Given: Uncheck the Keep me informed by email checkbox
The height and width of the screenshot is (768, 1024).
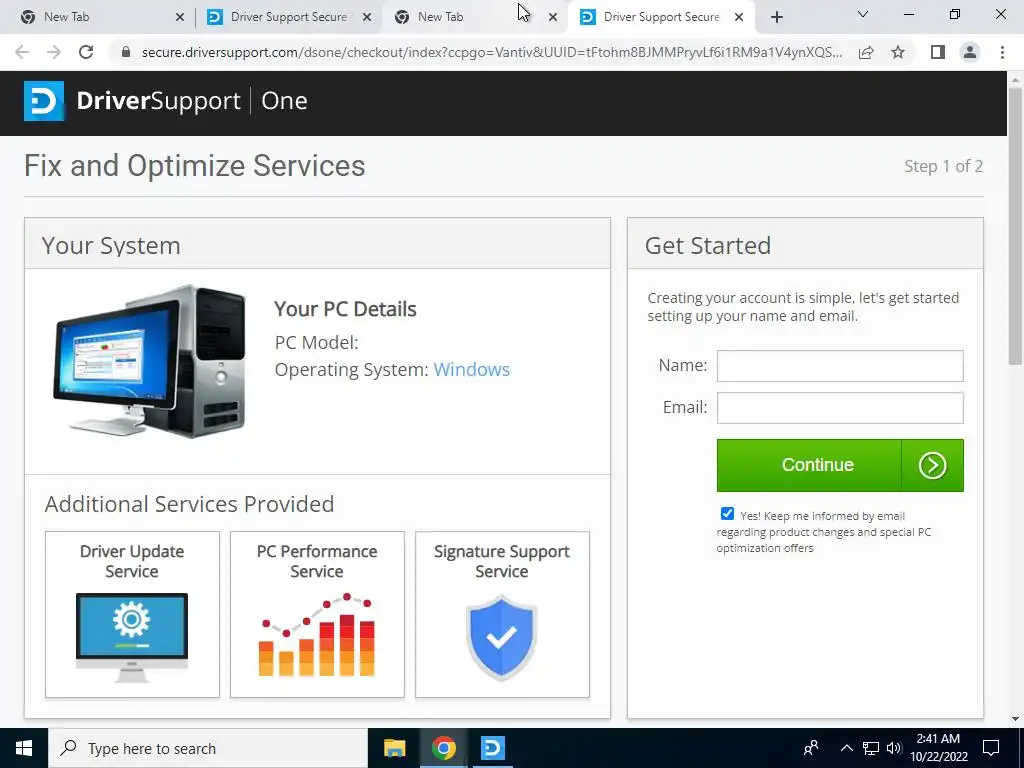Looking at the screenshot, I should tap(727, 514).
